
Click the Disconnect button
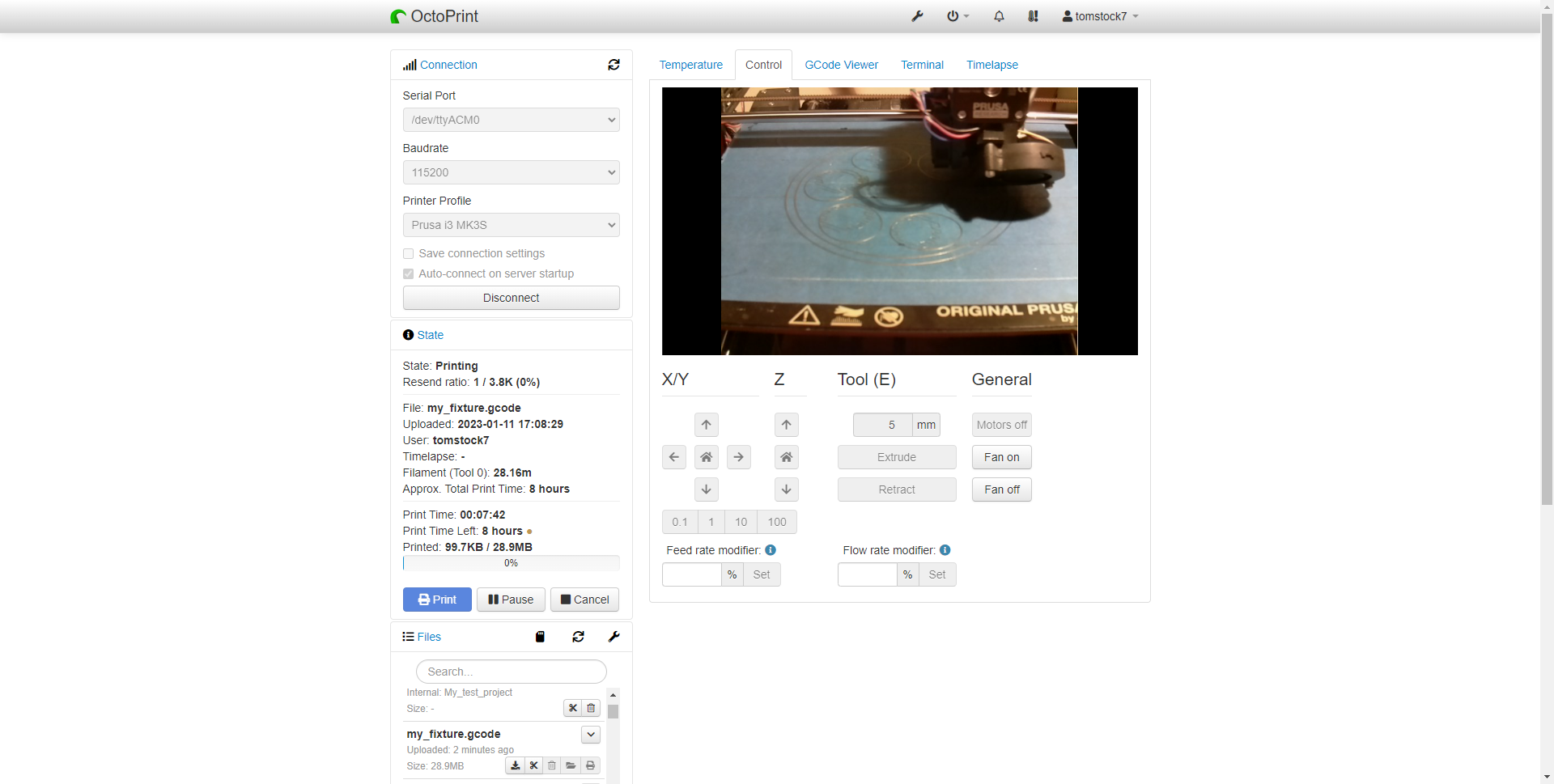[512, 298]
